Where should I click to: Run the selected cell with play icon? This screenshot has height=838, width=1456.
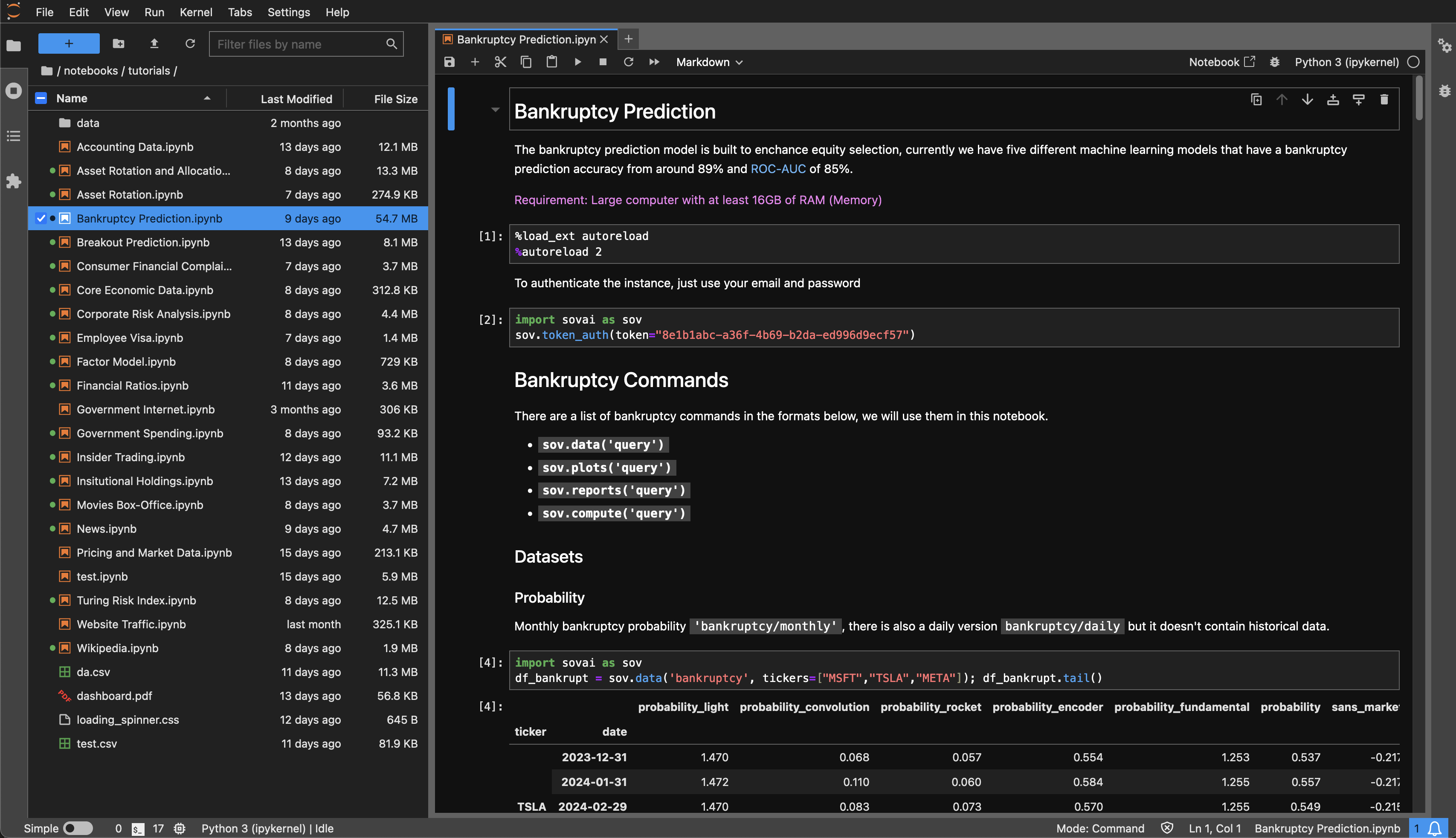577,62
